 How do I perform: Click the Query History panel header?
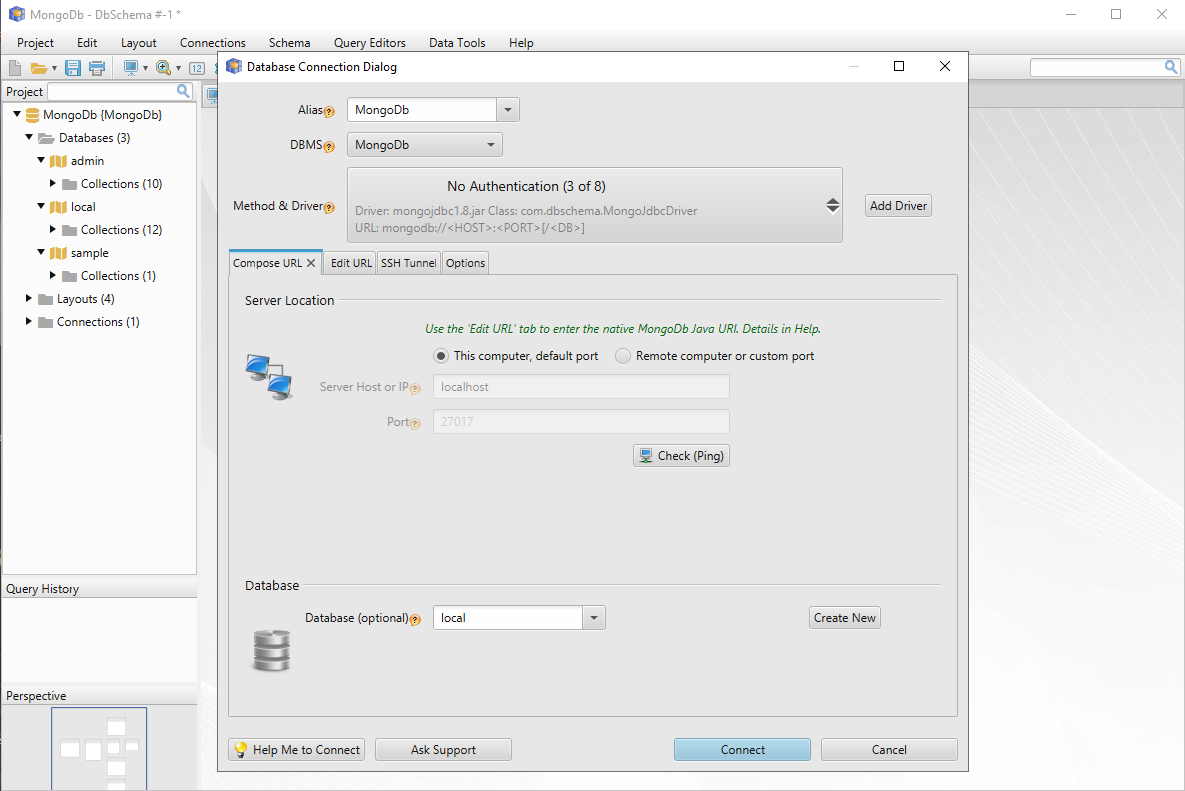(99, 589)
